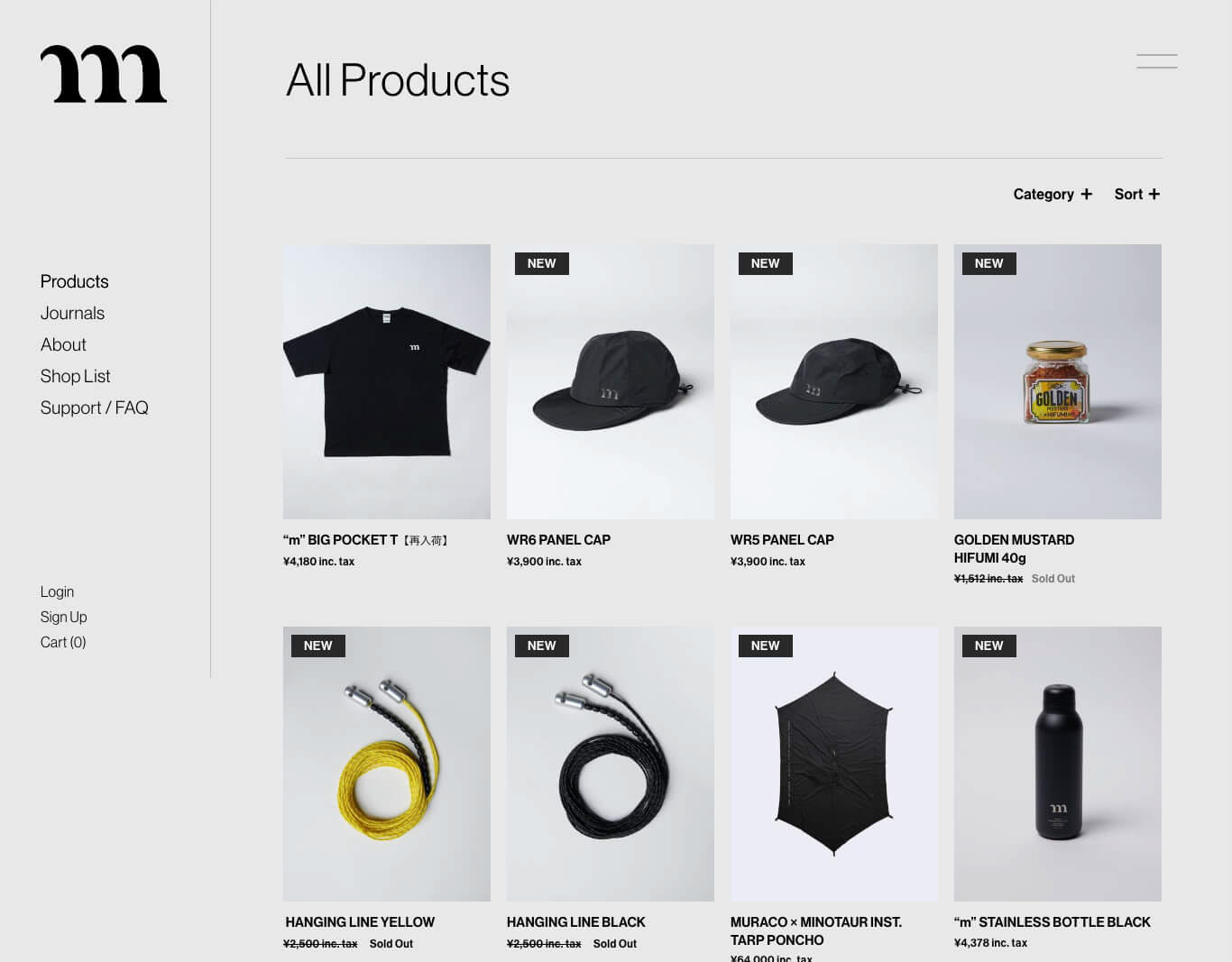Image resolution: width=1232 pixels, height=962 pixels.
Task: Expand the Sort options
Action: tap(1136, 194)
